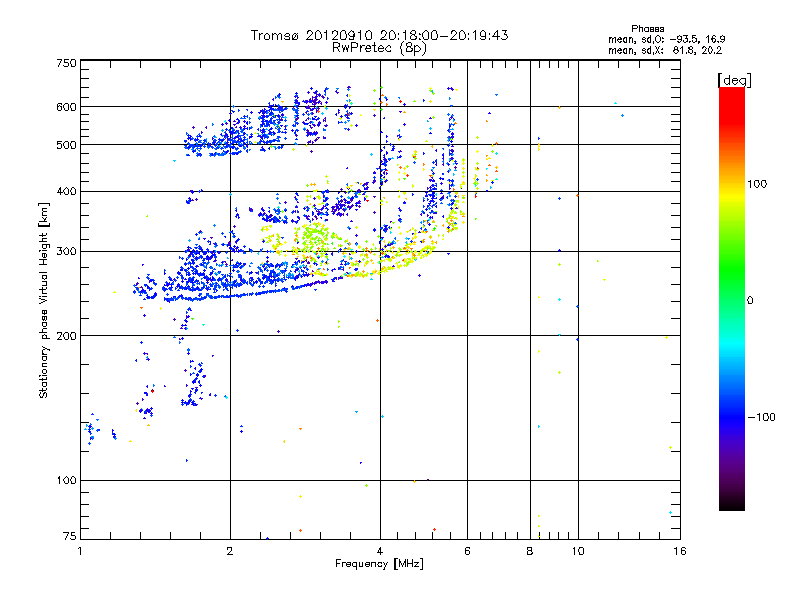
Task: Click the 'RwPretec (8p)' subtitle
Action: [379, 48]
